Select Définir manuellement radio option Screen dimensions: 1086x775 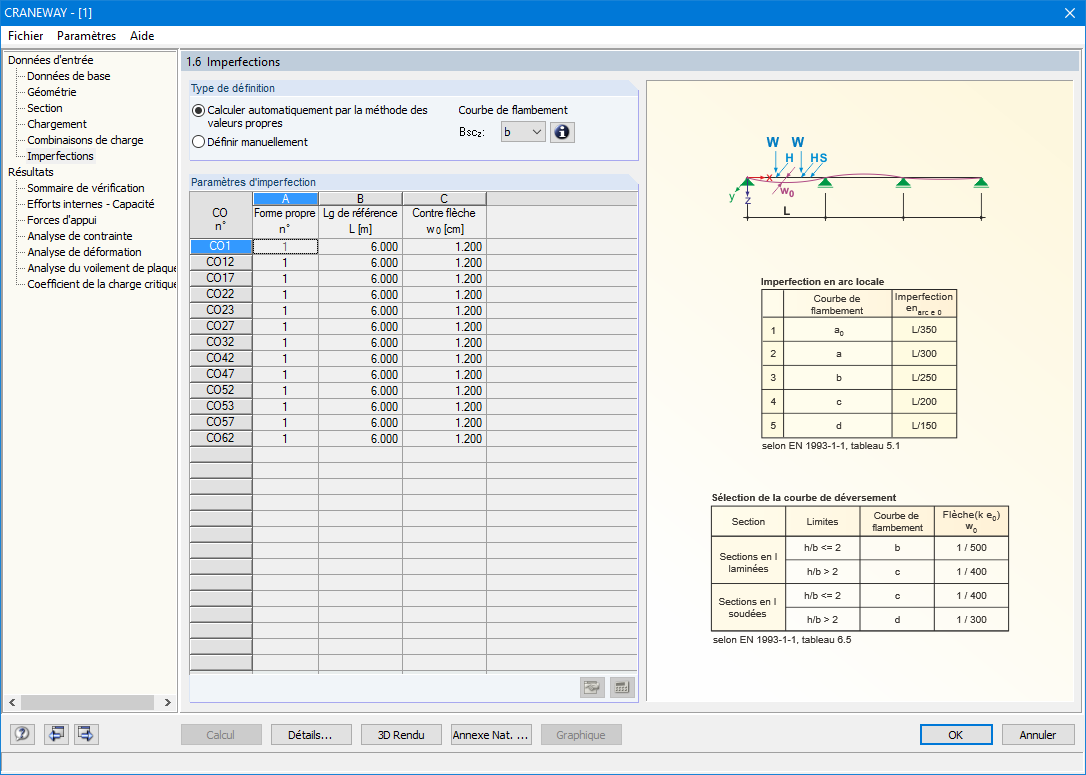(x=199, y=142)
